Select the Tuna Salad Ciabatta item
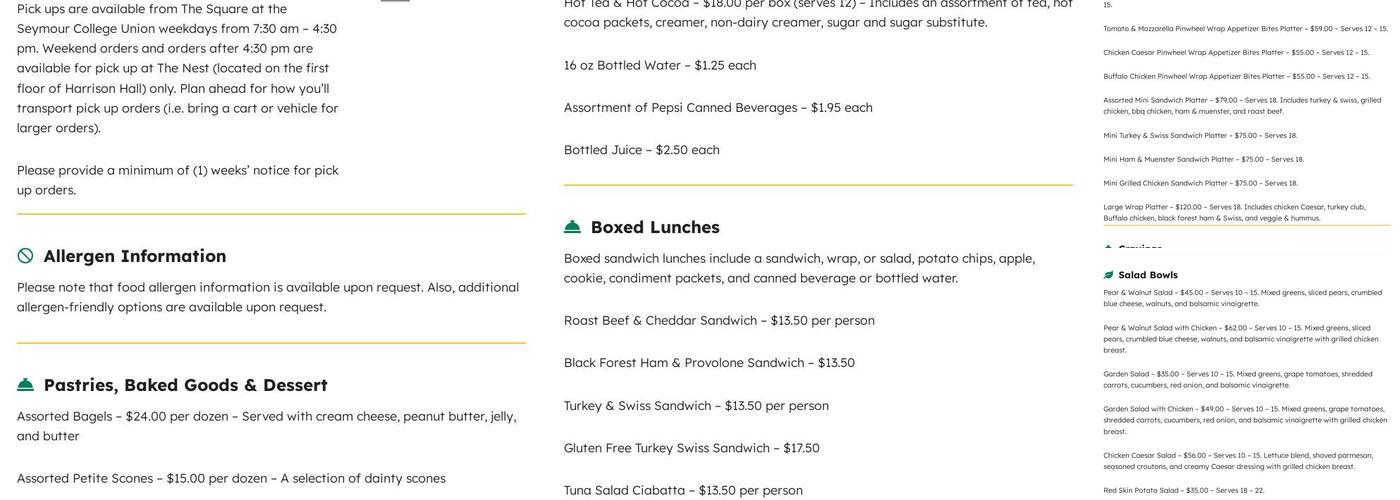Viewport: 1400px width, 500px height. pyautogui.click(x=683, y=490)
